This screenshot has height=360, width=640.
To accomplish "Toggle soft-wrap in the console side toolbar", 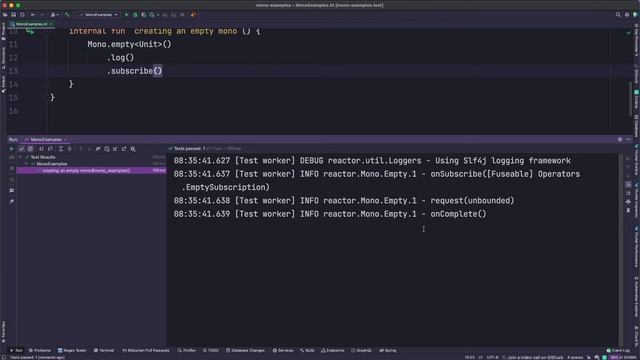I will tap(628, 184).
